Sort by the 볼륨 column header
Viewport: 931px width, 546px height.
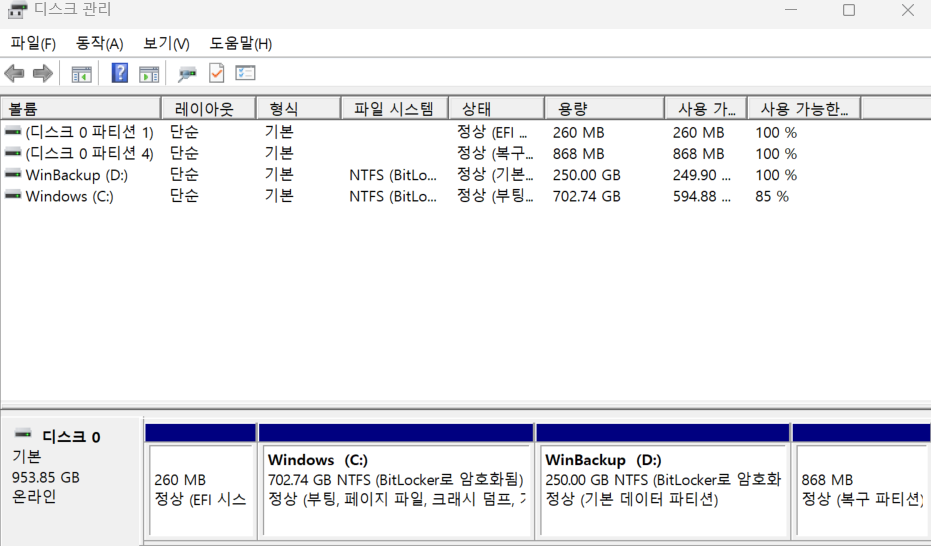(x=81, y=109)
